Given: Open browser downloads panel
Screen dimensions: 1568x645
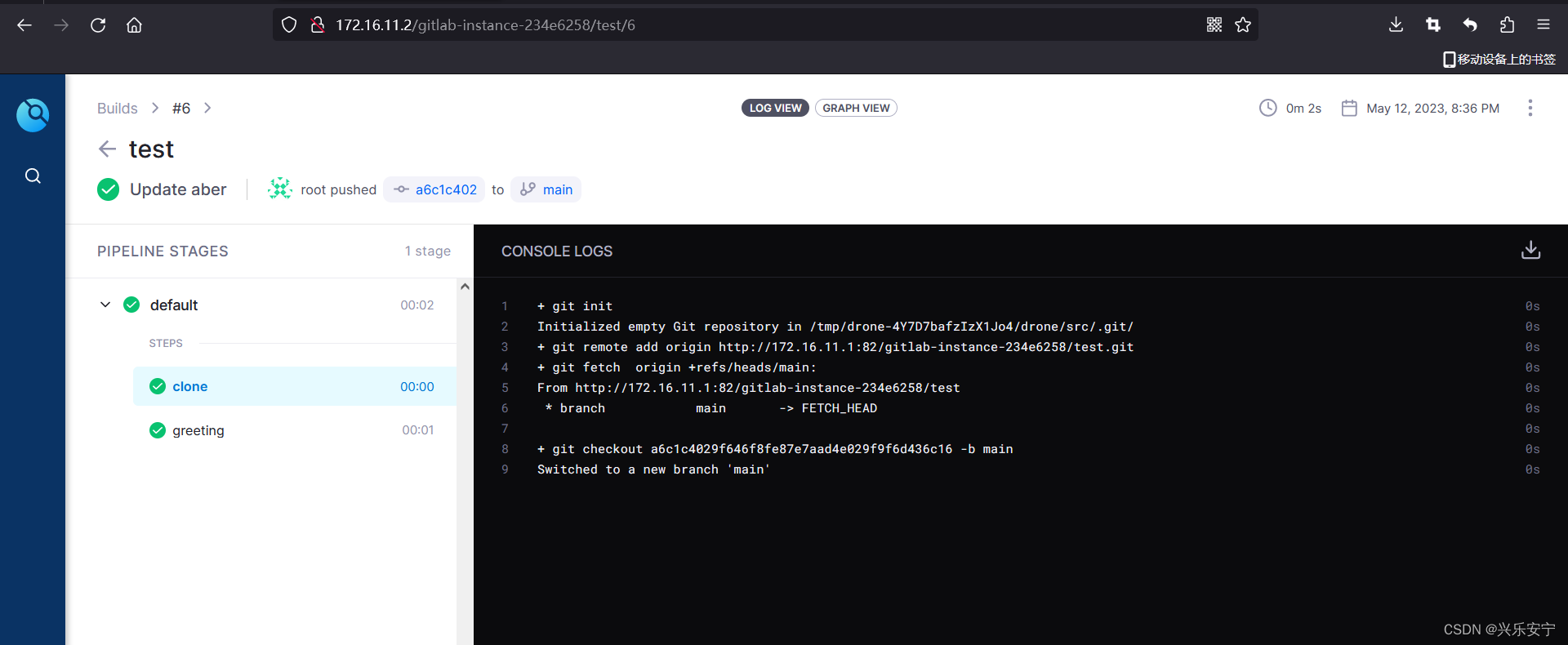Looking at the screenshot, I should [x=1396, y=24].
